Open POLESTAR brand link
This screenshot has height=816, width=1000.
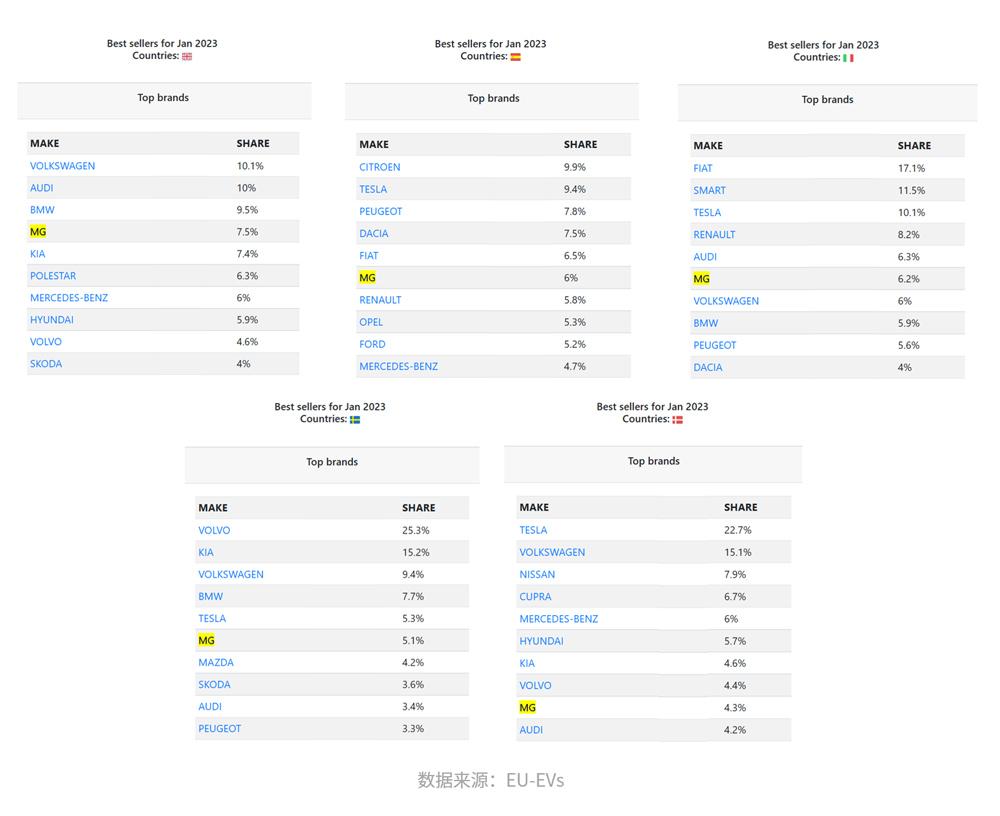(x=53, y=276)
